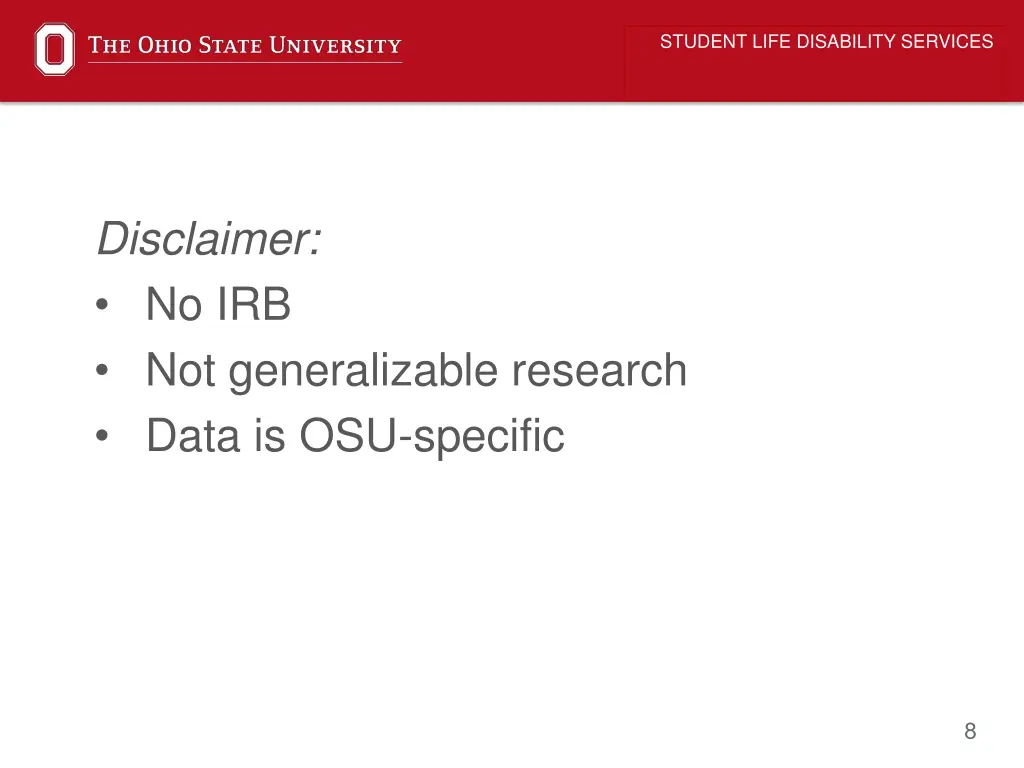Screen dimensions: 1024x768
Task: Click the word research in second bullet
Action: [x=599, y=370]
